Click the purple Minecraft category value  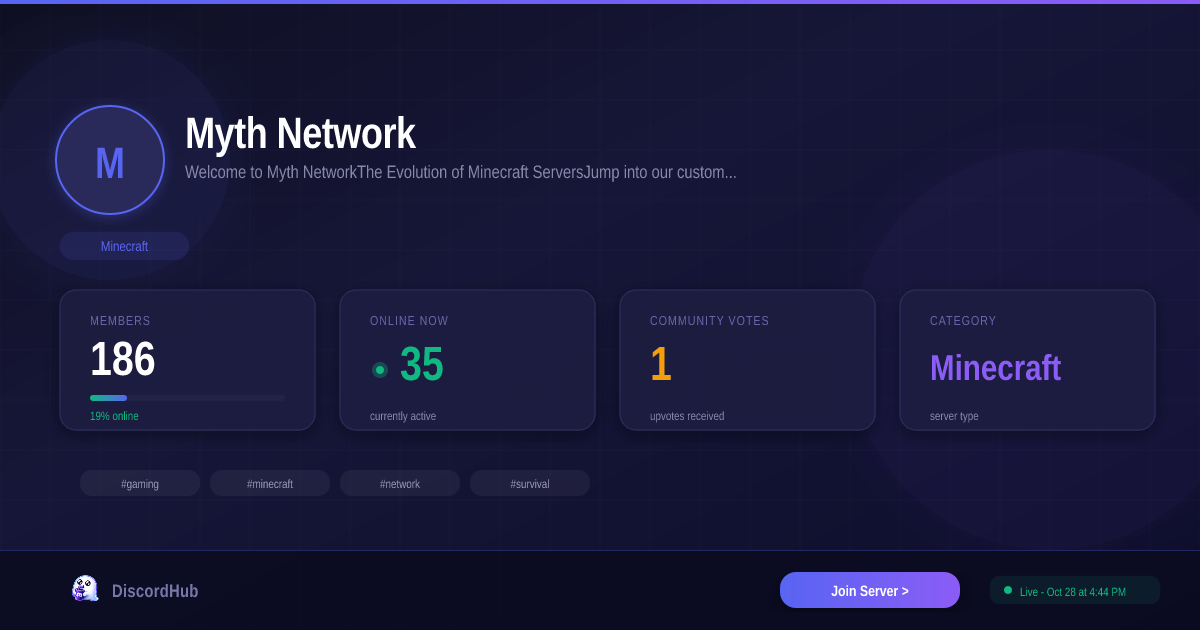coord(995,368)
